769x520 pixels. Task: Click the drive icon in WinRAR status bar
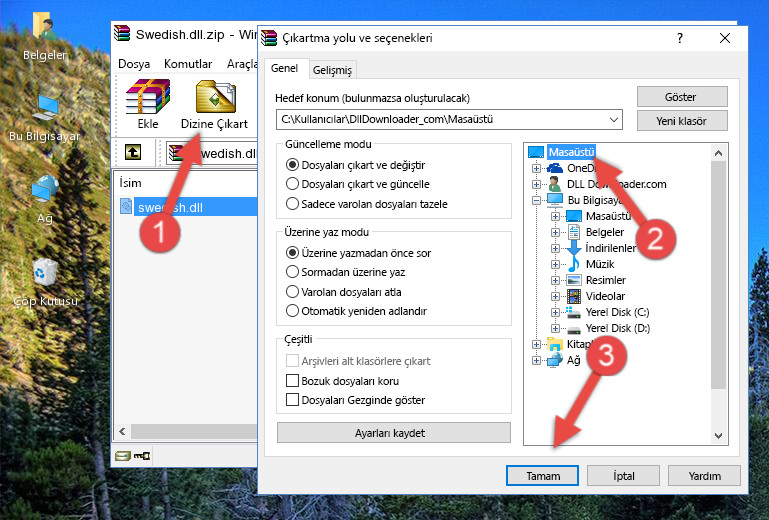pyautogui.click(x=123, y=456)
